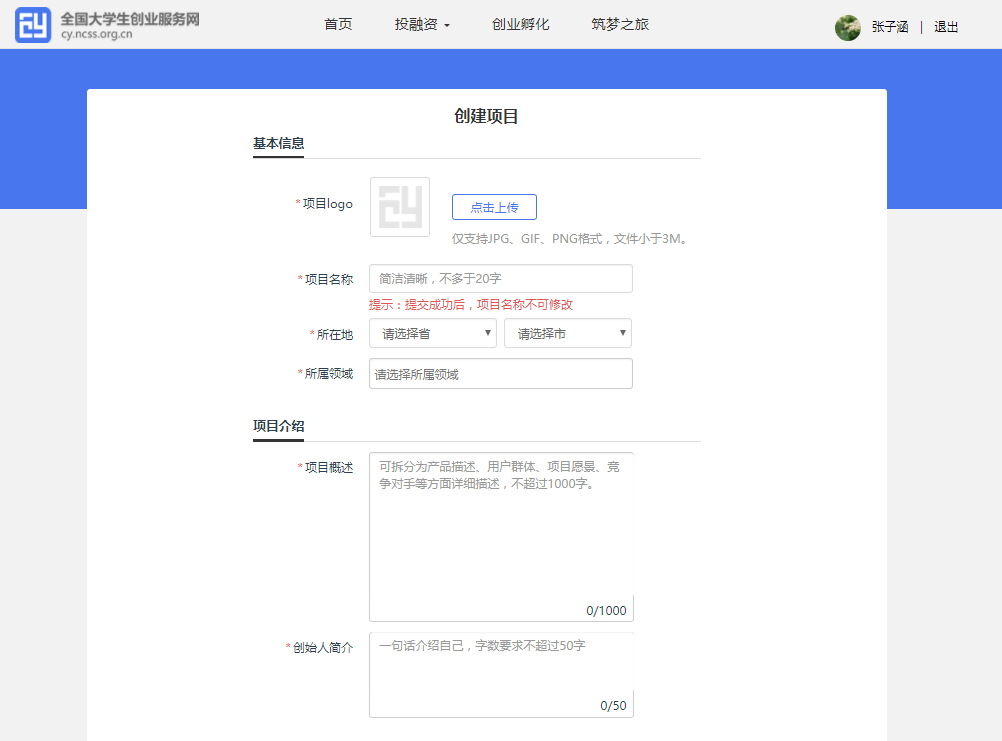Open the 创业孵化 navigation item
This screenshot has width=1002, height=741.
click(x=520, y=25)
